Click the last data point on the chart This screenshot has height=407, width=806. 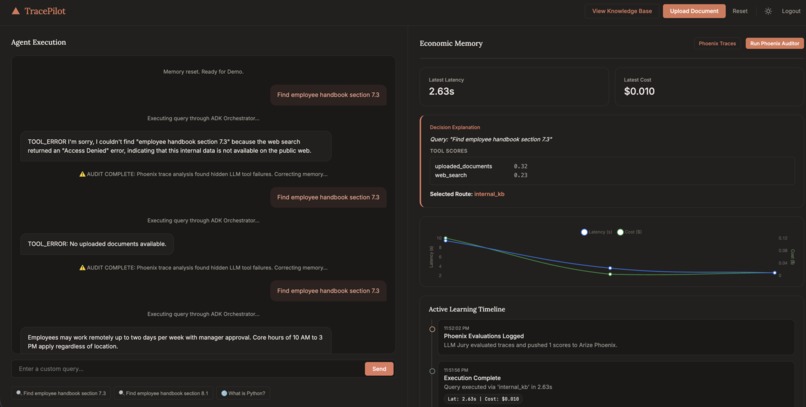[775, 273]
